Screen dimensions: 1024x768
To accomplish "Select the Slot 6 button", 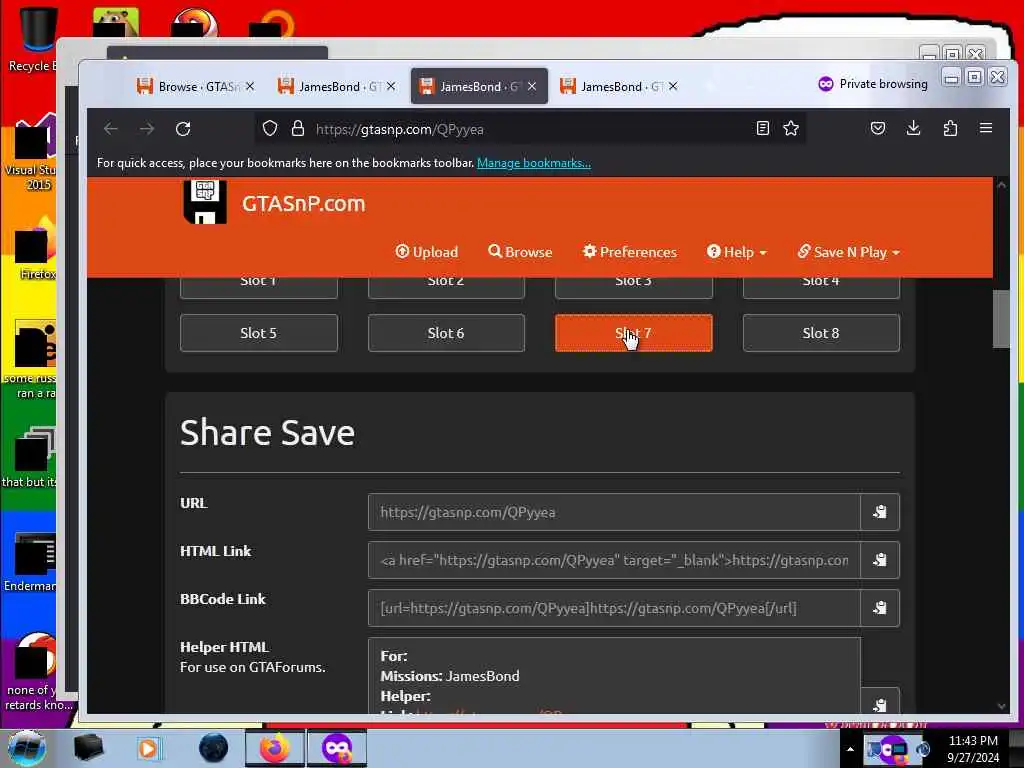I will [x=446, y=333].
